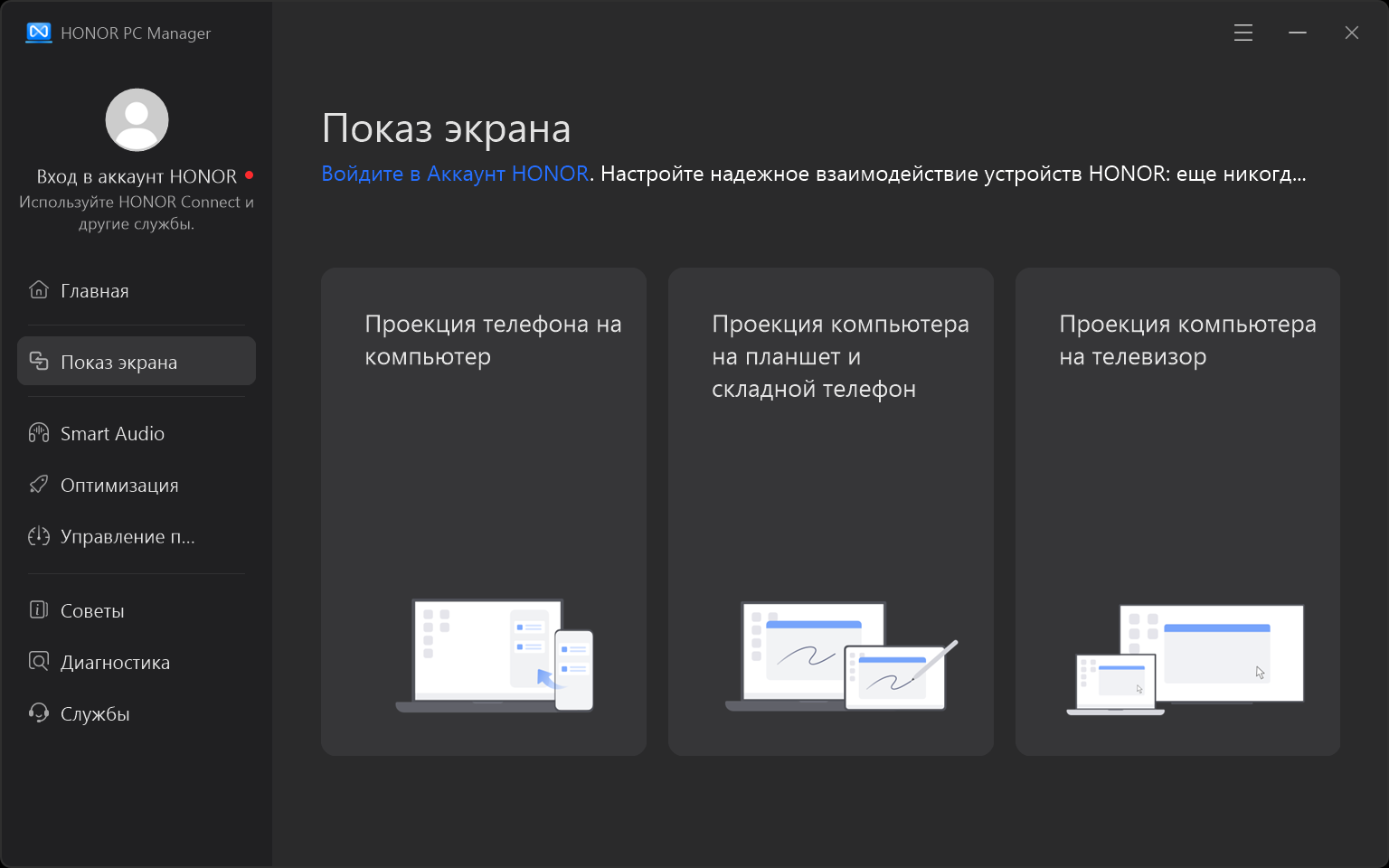Go to the Главная section

click(137, 290)
